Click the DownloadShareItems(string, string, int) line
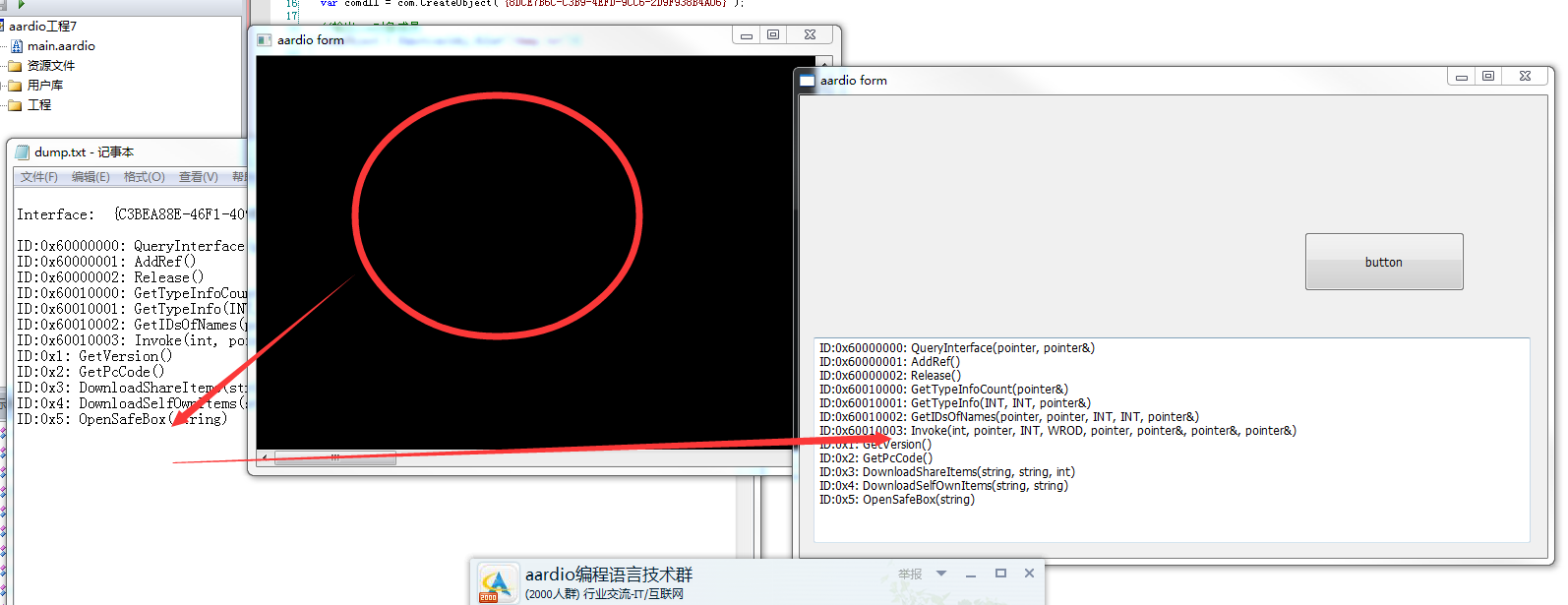This screenshot has height=605, width=1568. [947, 472]
